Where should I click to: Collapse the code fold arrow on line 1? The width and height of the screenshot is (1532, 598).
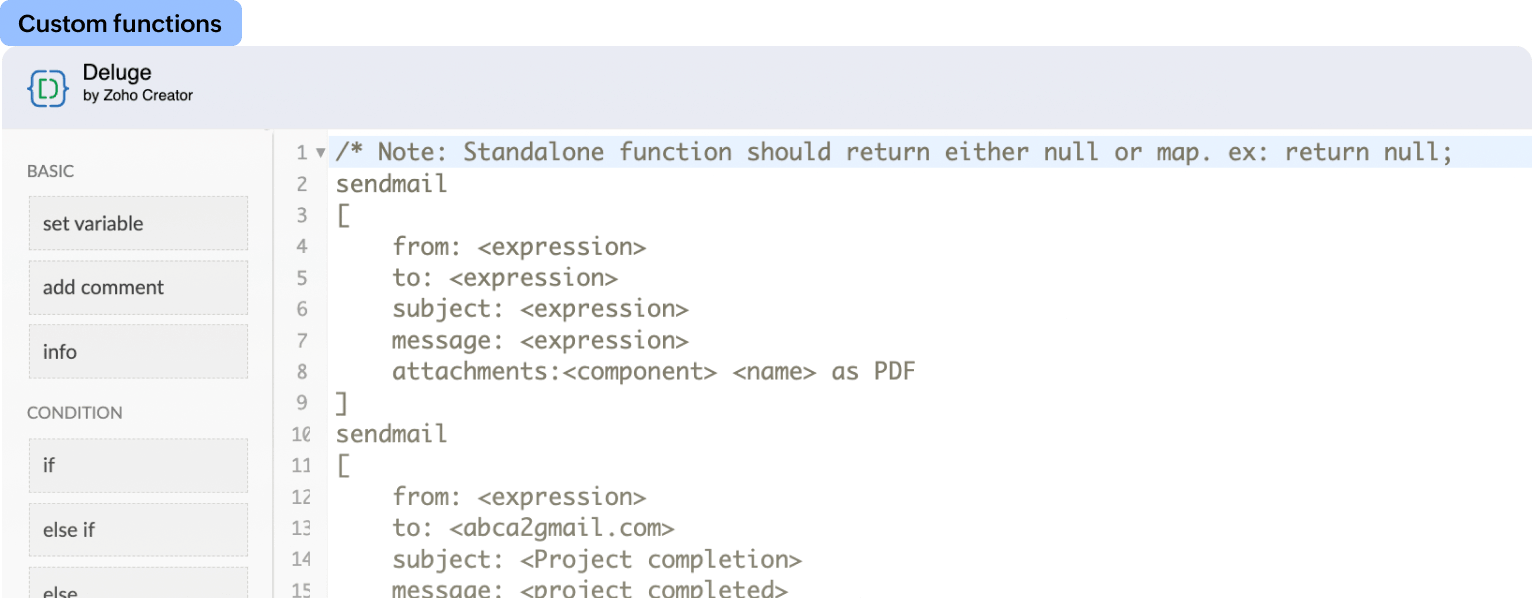[320, 153]
